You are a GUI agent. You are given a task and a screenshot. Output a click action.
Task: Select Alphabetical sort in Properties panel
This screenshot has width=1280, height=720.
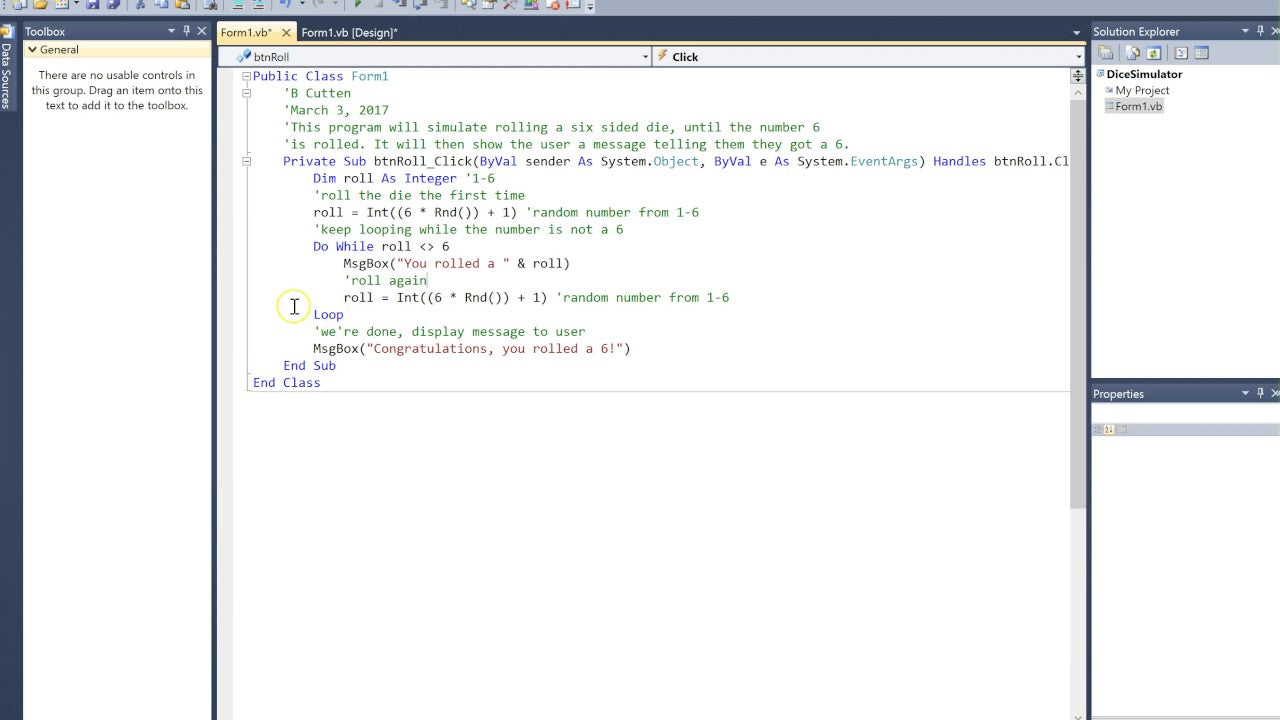(x=1109, y=429)
